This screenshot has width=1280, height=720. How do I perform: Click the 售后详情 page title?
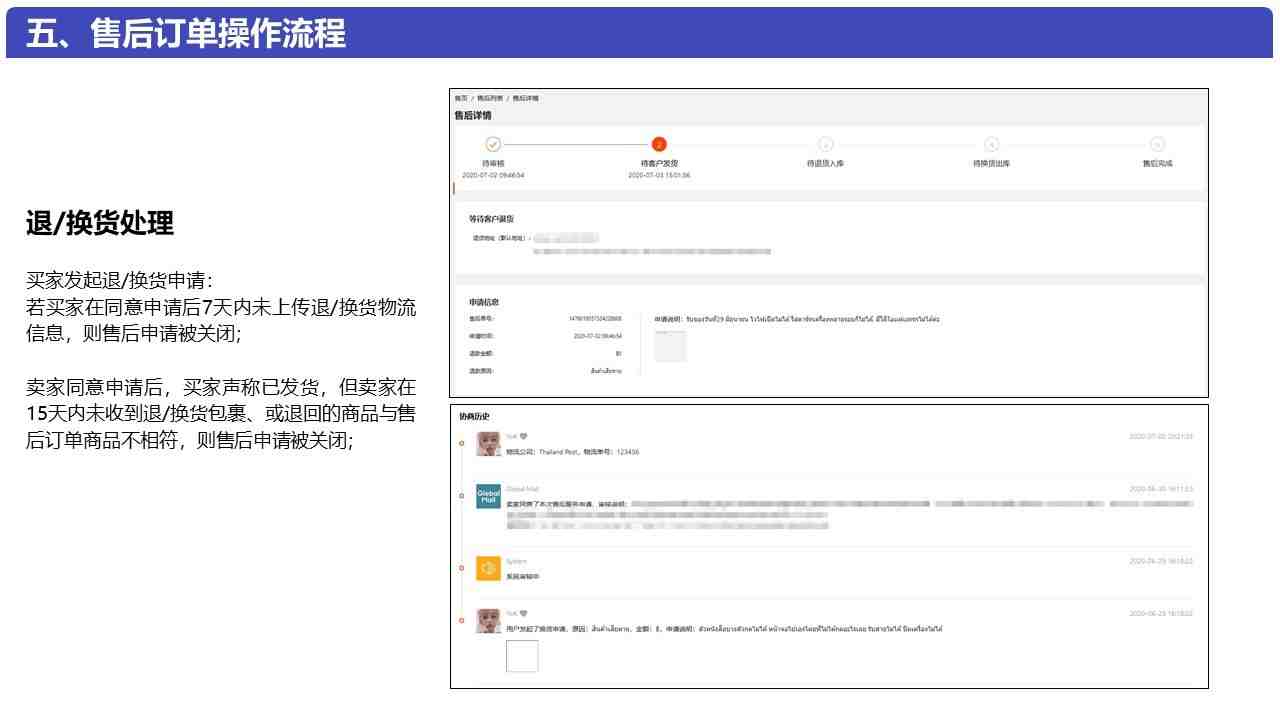(473, 115)
